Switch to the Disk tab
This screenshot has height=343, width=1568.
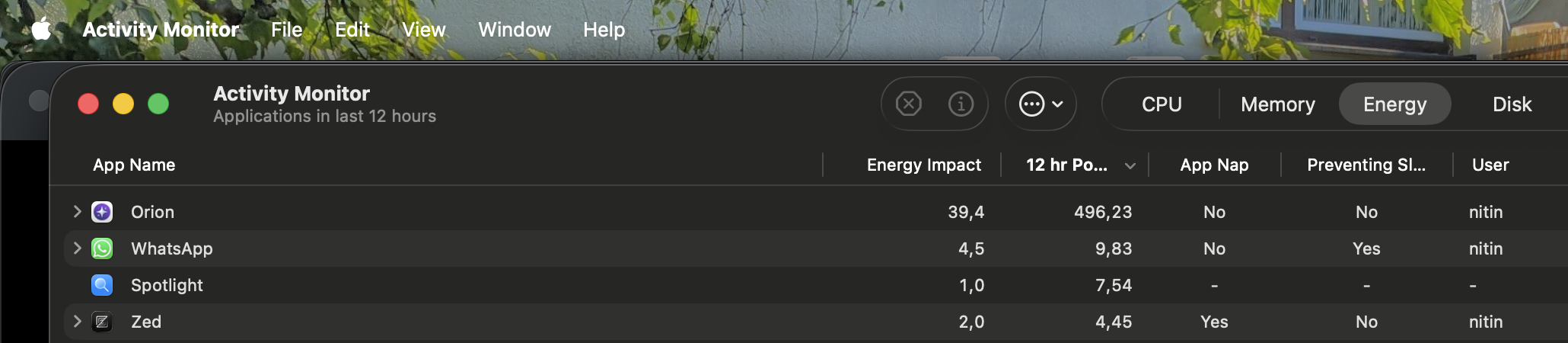pos(1512,104)
